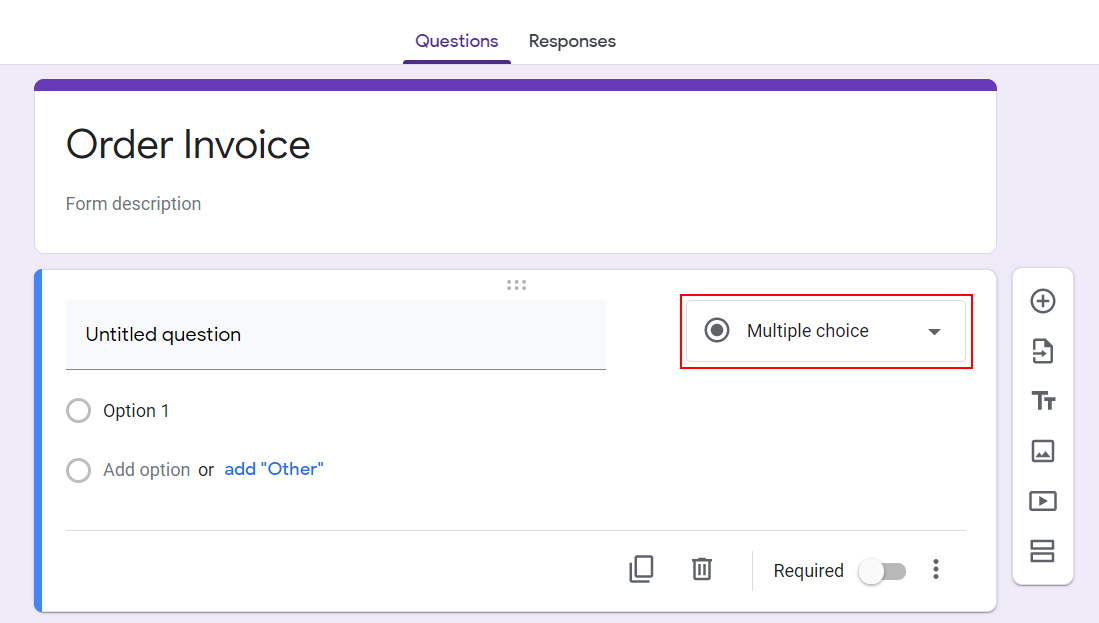This screenshot has width=1099, height=623.
Task: Edit the Untitled question field
Action: point(335,335)
